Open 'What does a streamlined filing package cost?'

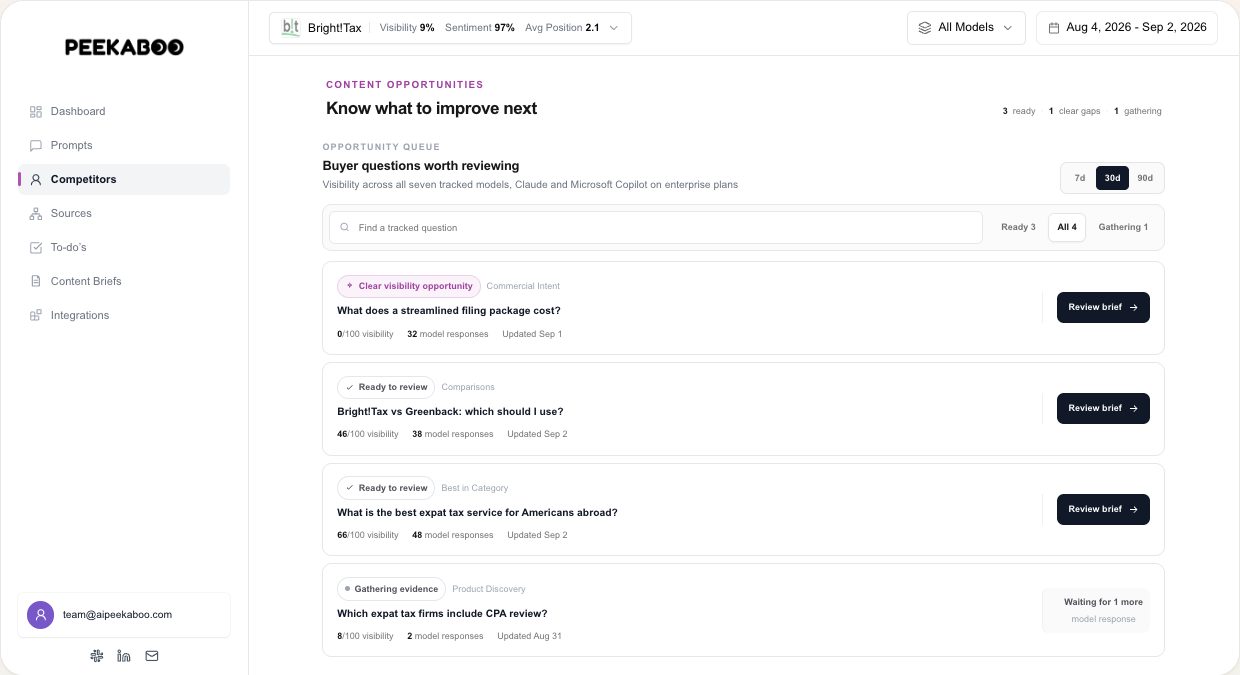pyautogui.click(x=449, y=310)
